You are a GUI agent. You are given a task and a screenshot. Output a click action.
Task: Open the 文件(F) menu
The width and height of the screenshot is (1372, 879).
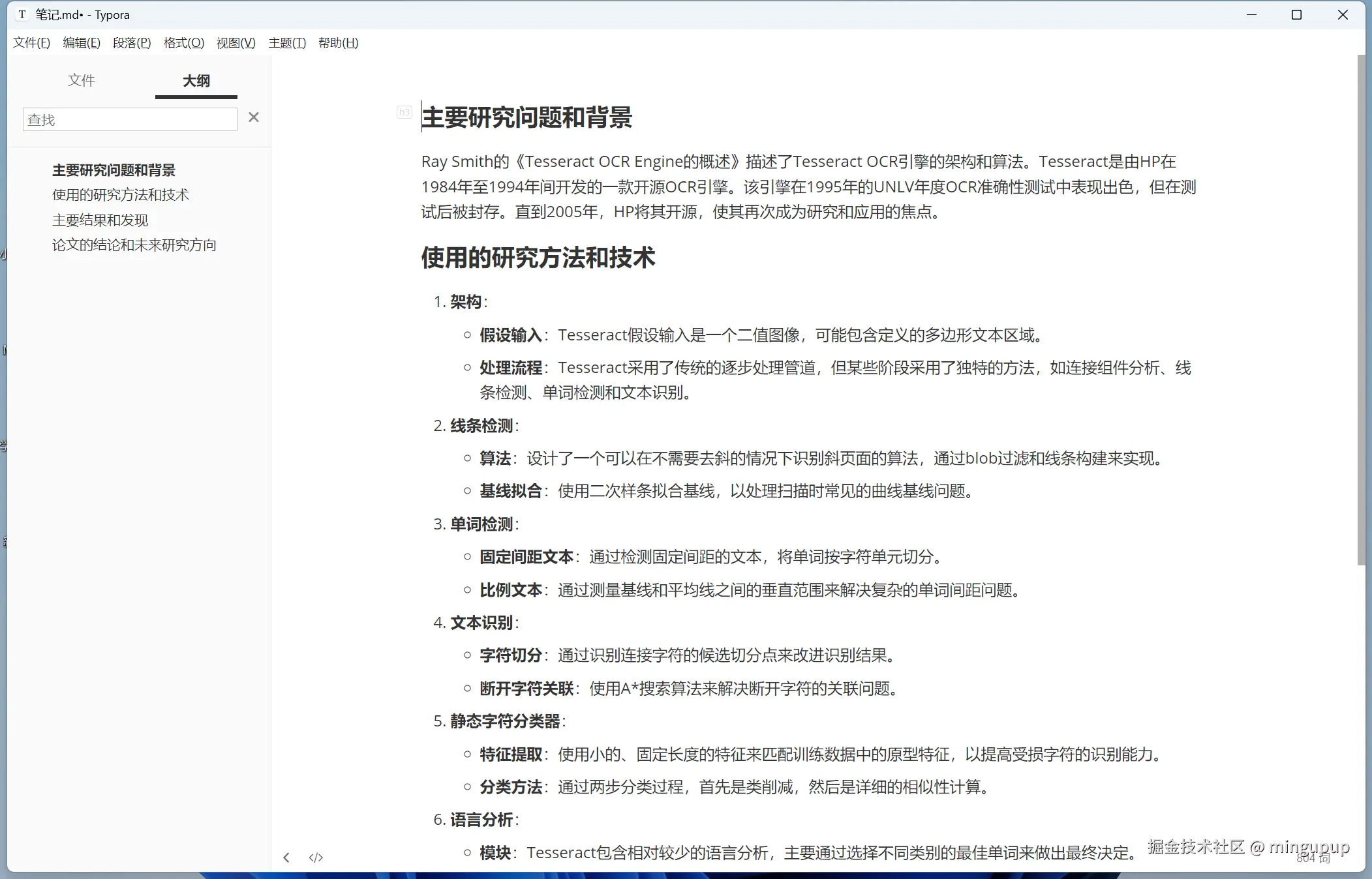[x=31, y=42]
